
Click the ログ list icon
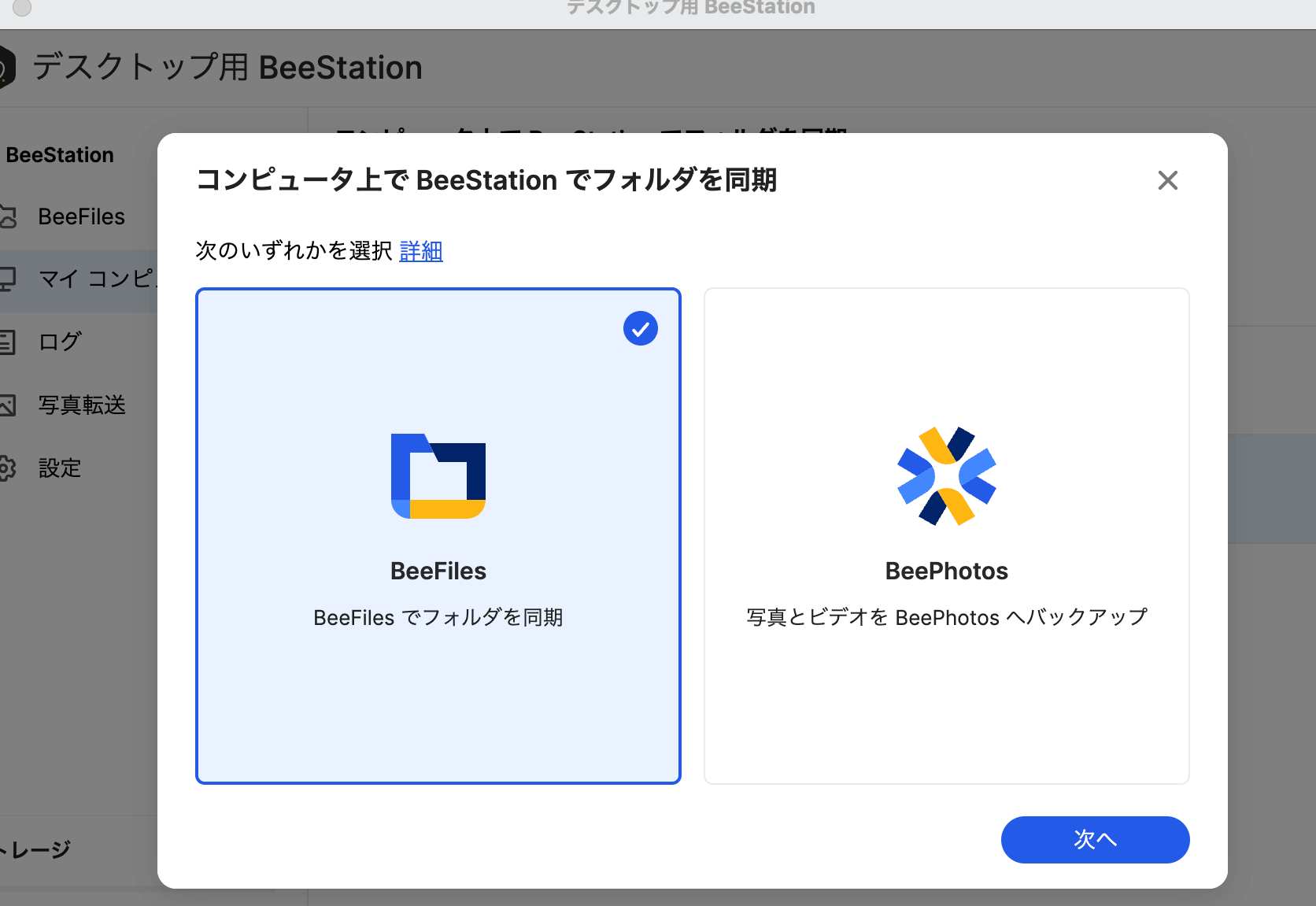(7, 342)
